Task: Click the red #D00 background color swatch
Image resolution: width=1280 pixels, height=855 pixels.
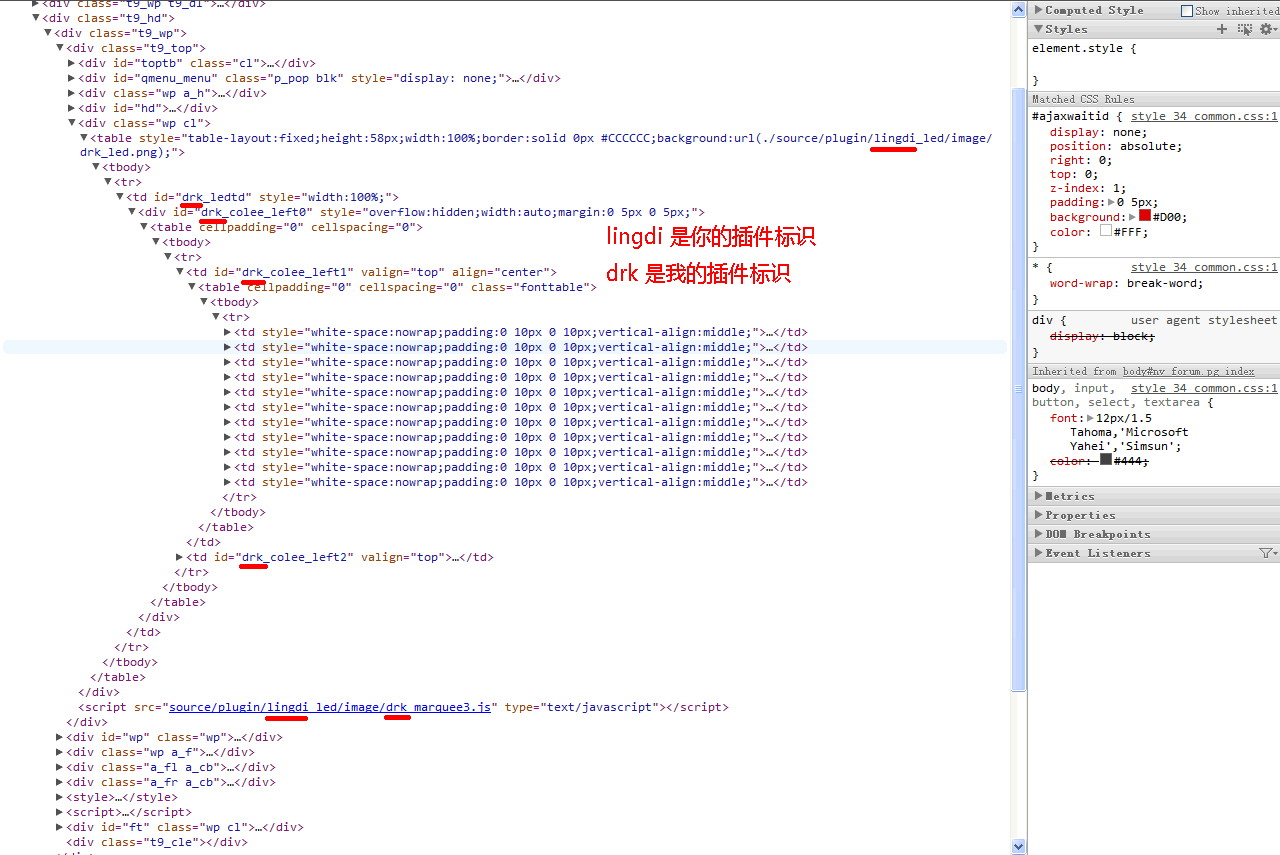Action: [1145, 216]
